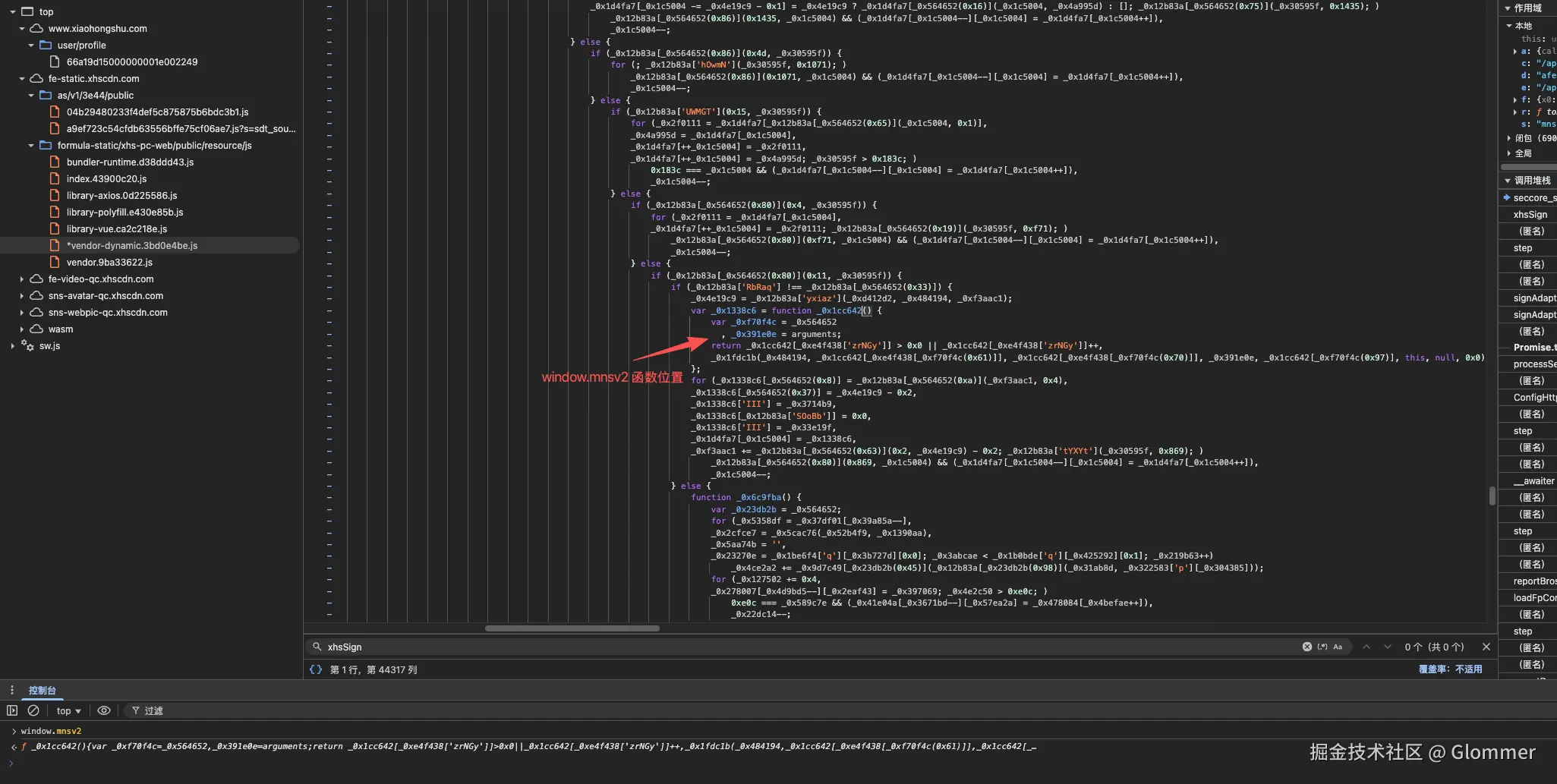Click the sns-webpic-qc.xhscdn.com cloud icon
The image size is (1557, 784).
(36, 313)
